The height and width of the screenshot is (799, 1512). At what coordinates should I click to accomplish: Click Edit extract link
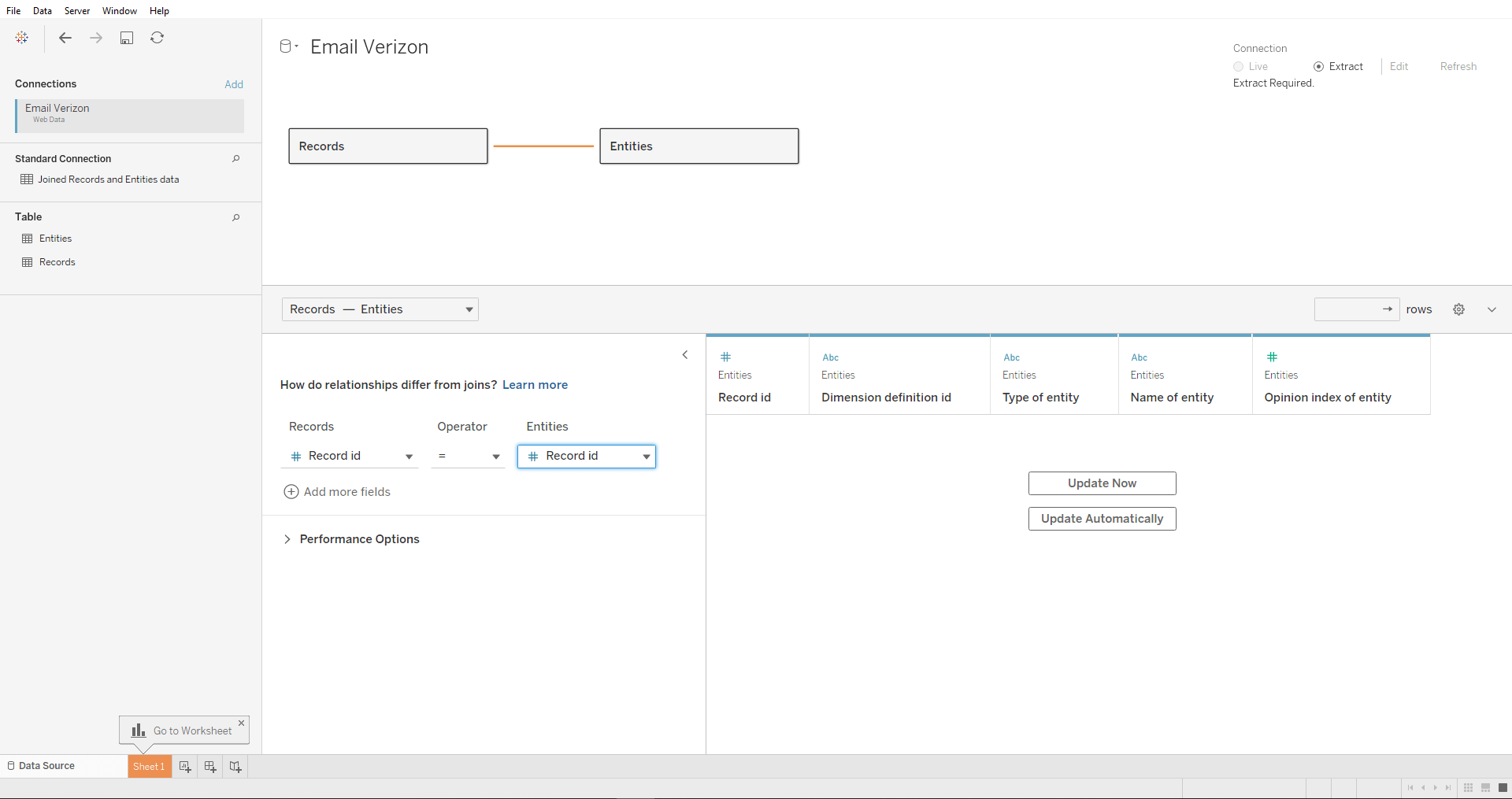[1399, 67]
